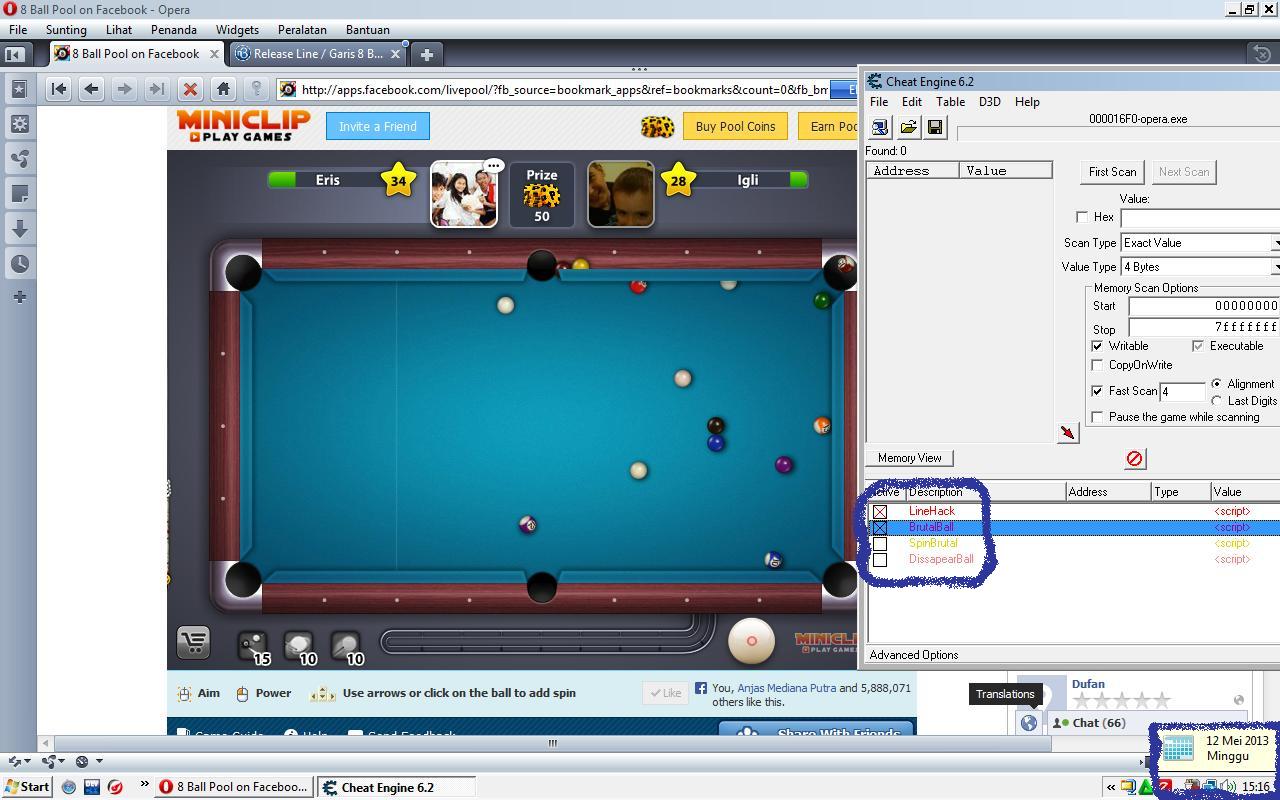Open History clock panel in sidebar
Screen dimensions: 1280x800
(x=19, y=264)
